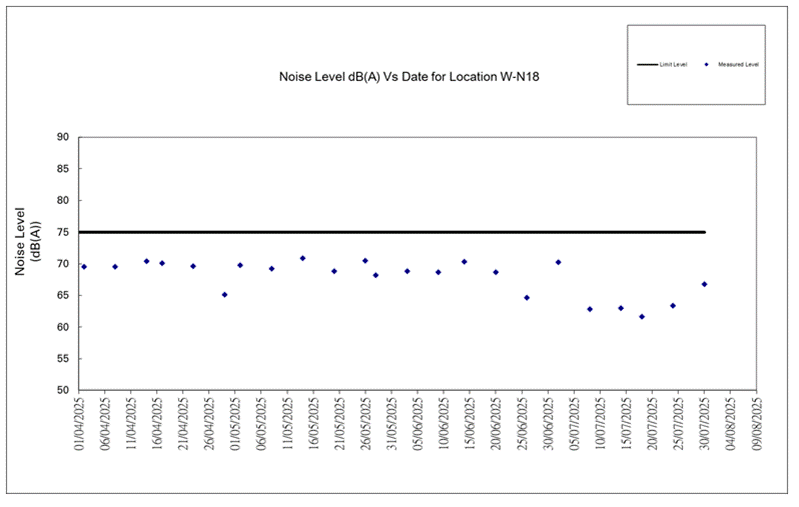
Task: Select date label 20/06/2025
Action: coord(496,424)
